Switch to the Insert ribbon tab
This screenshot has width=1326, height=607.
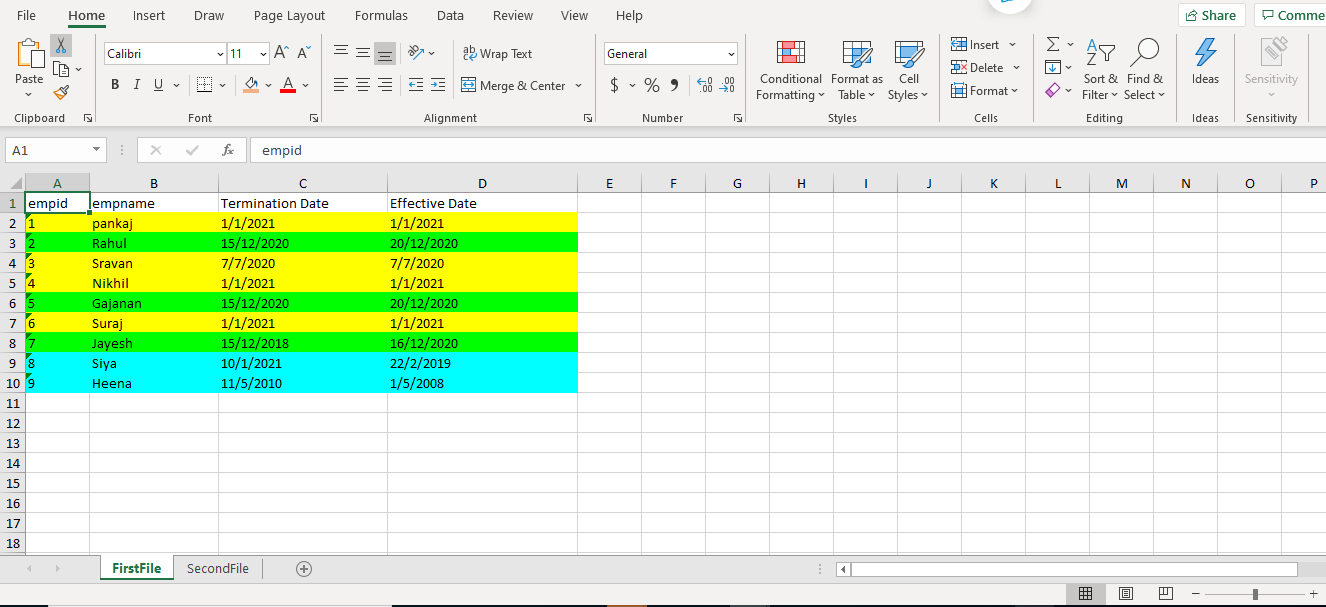pos(149,15)
